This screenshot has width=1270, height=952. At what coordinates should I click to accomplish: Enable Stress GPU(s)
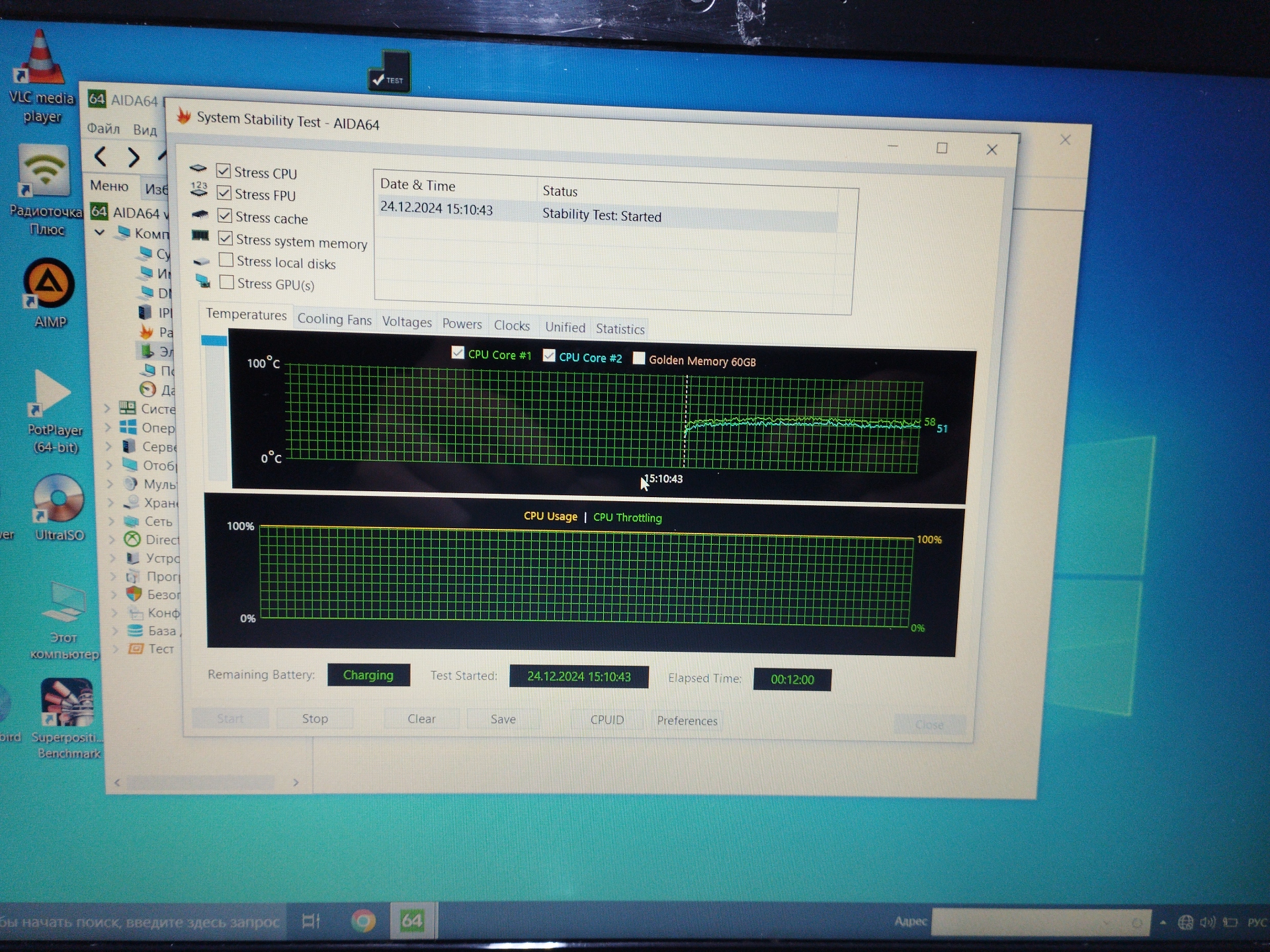(x=227, y=282)
